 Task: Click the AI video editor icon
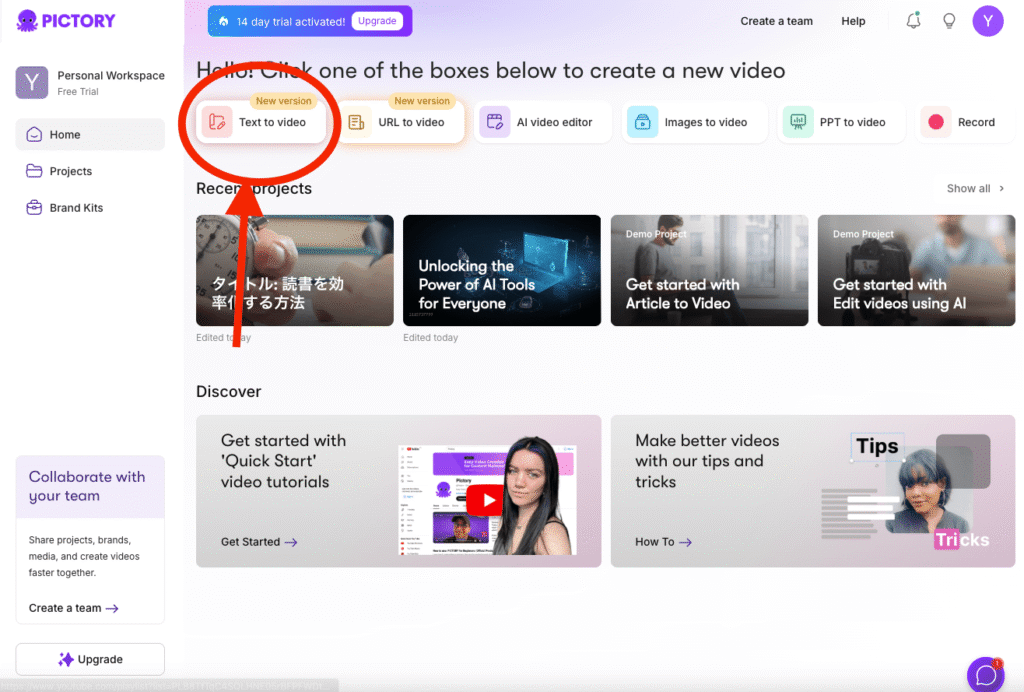point(494,122)
